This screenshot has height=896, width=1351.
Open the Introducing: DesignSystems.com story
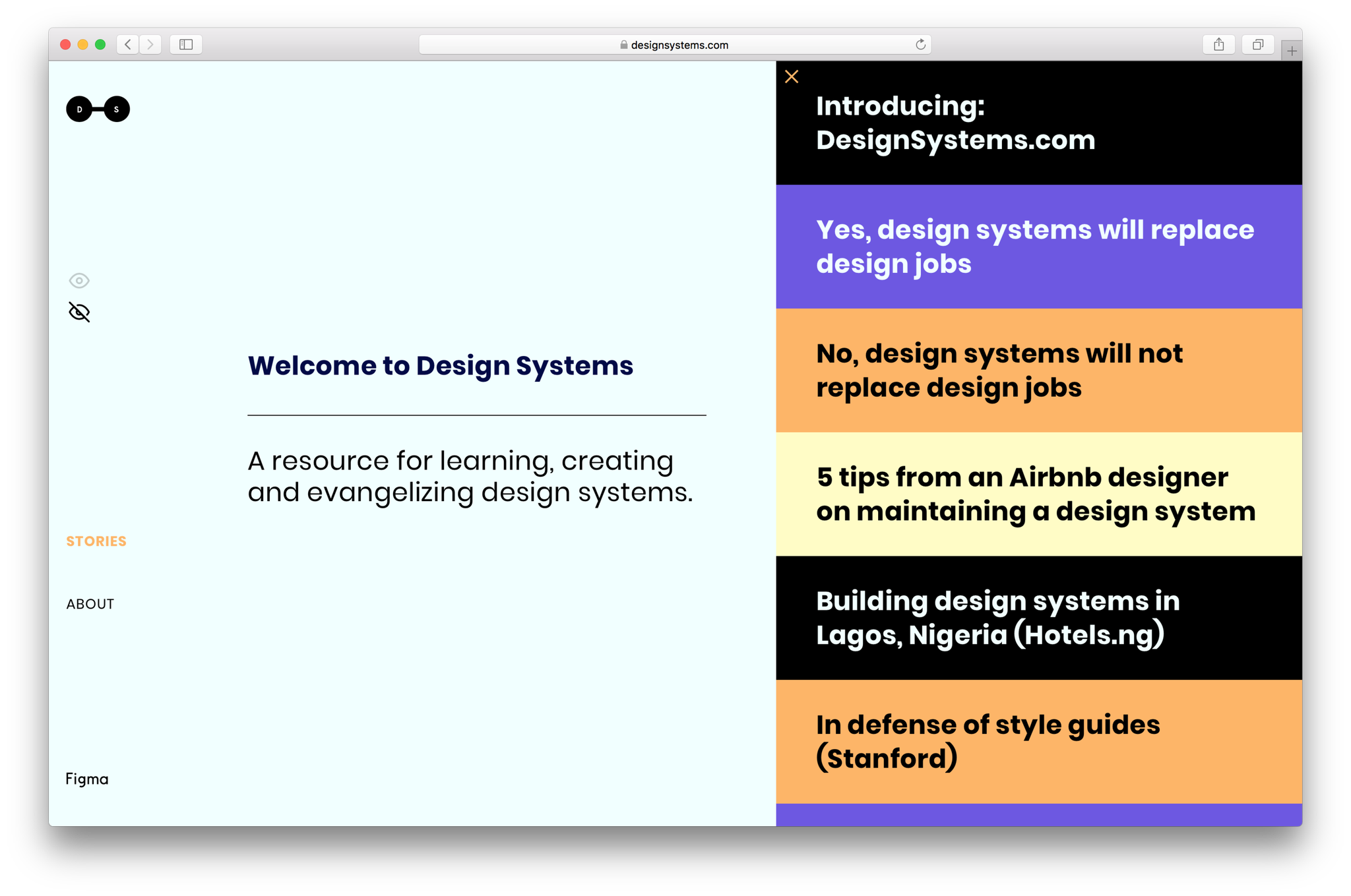955,123
